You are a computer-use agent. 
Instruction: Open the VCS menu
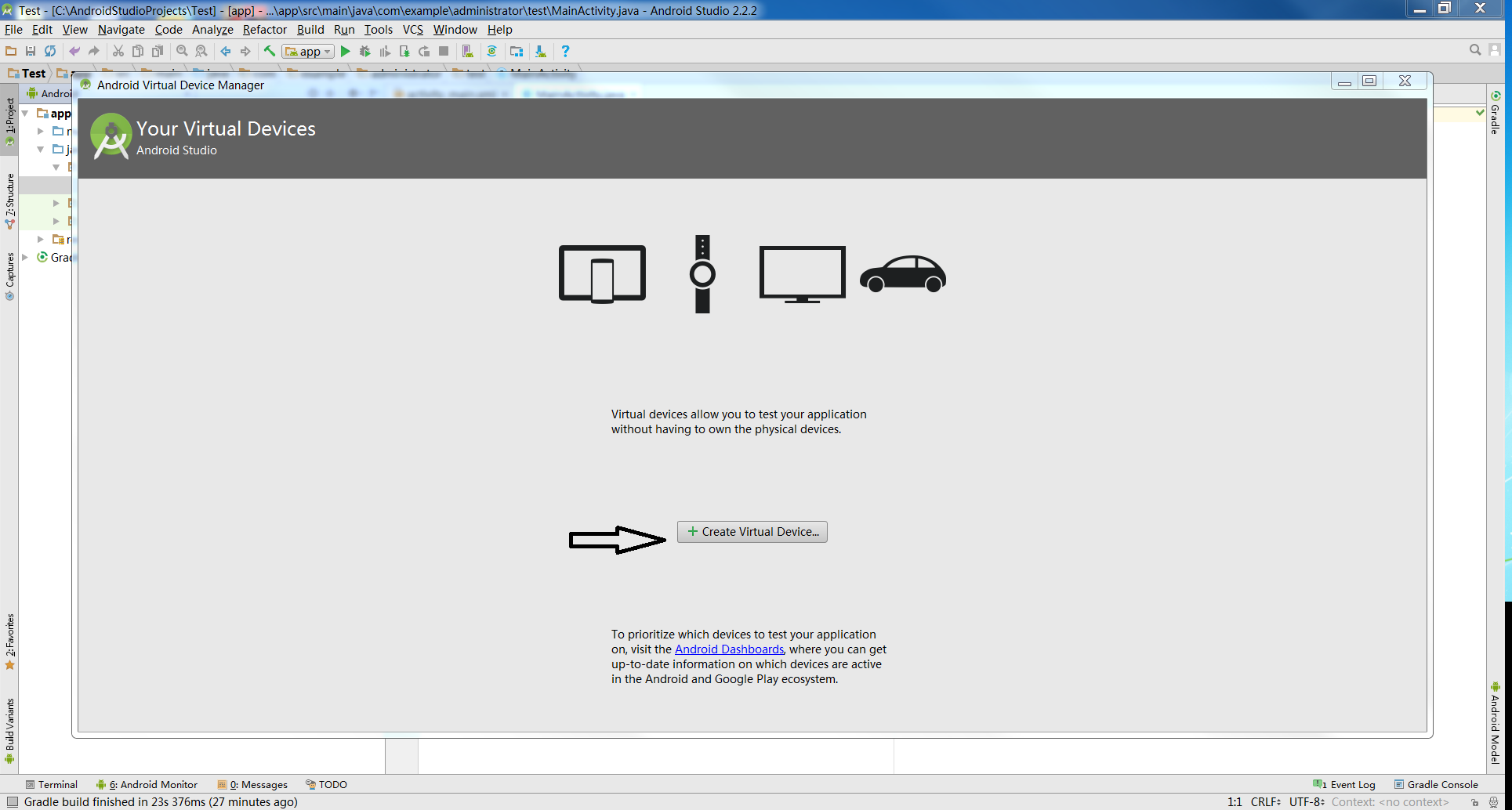[x=413, y=30]
